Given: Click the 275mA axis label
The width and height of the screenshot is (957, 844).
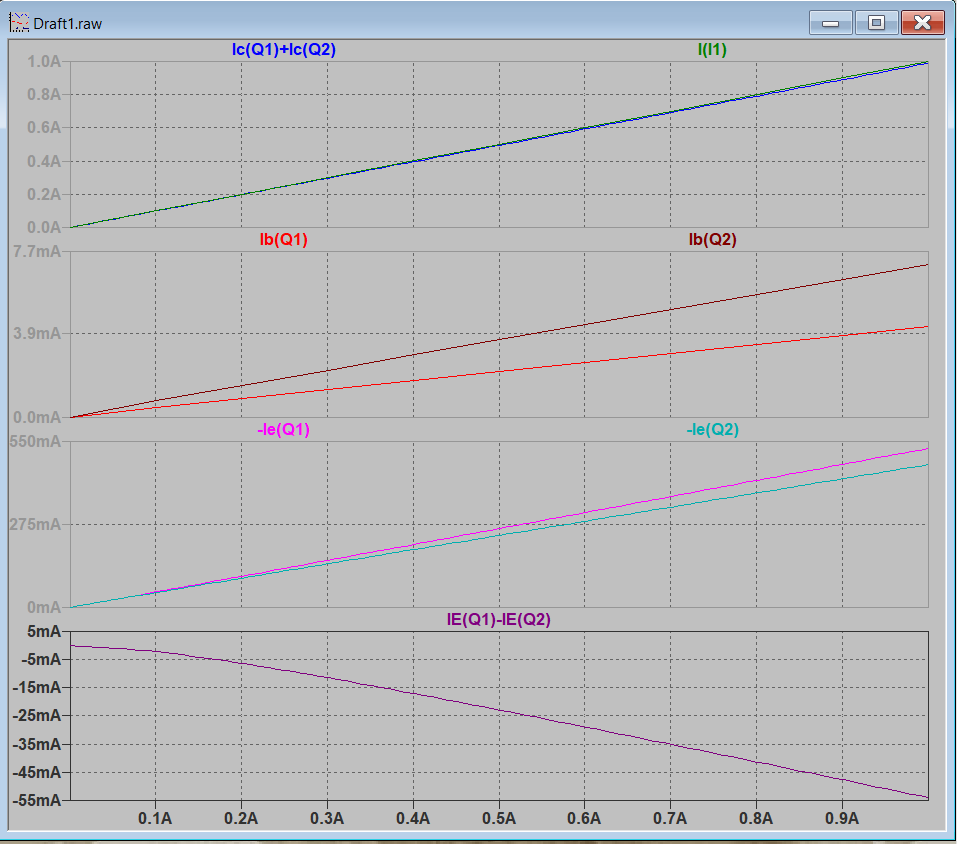Looking at the screenshot, I should click(35, 524).
